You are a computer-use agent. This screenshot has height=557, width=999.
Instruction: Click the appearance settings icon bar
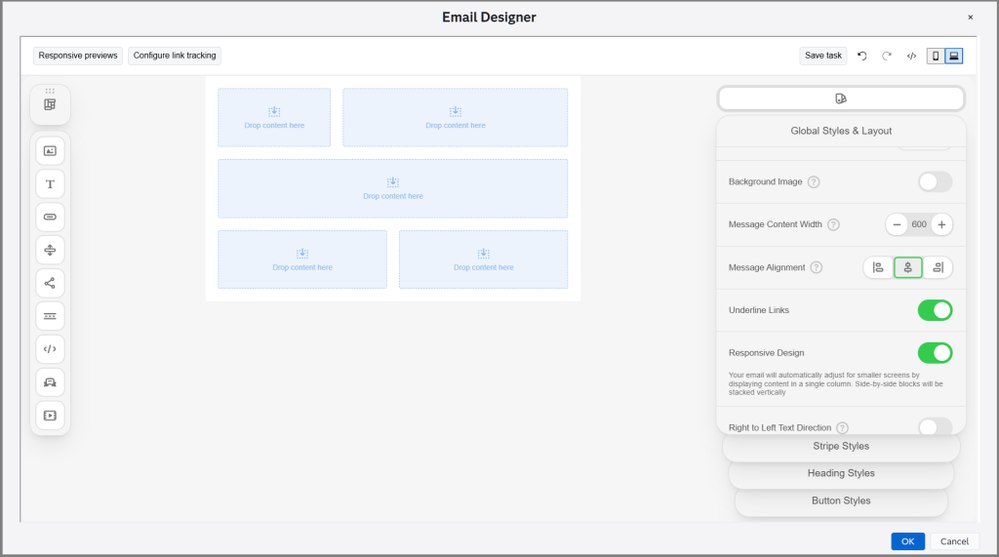[841, 99]
